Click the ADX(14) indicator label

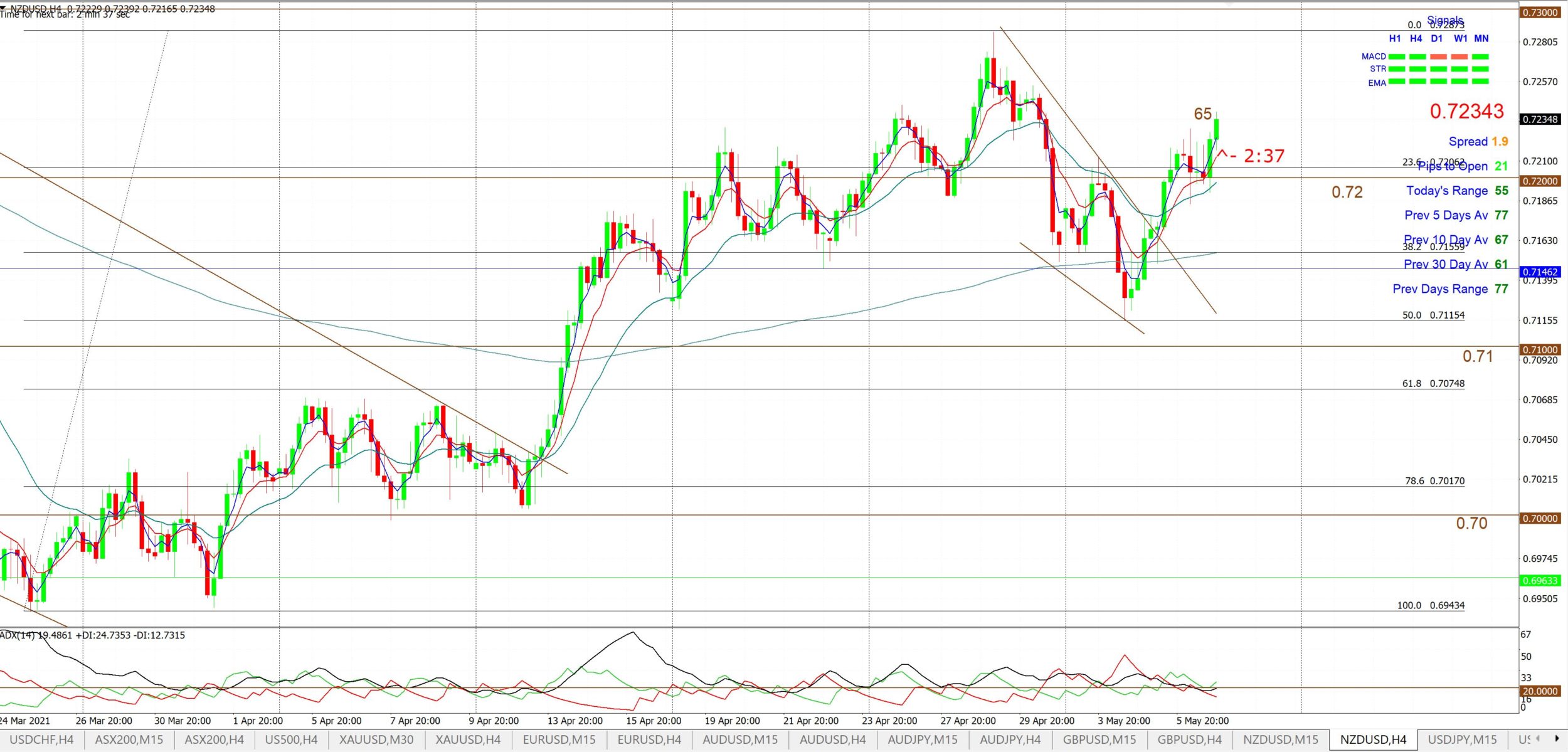[x=92, y=635]
